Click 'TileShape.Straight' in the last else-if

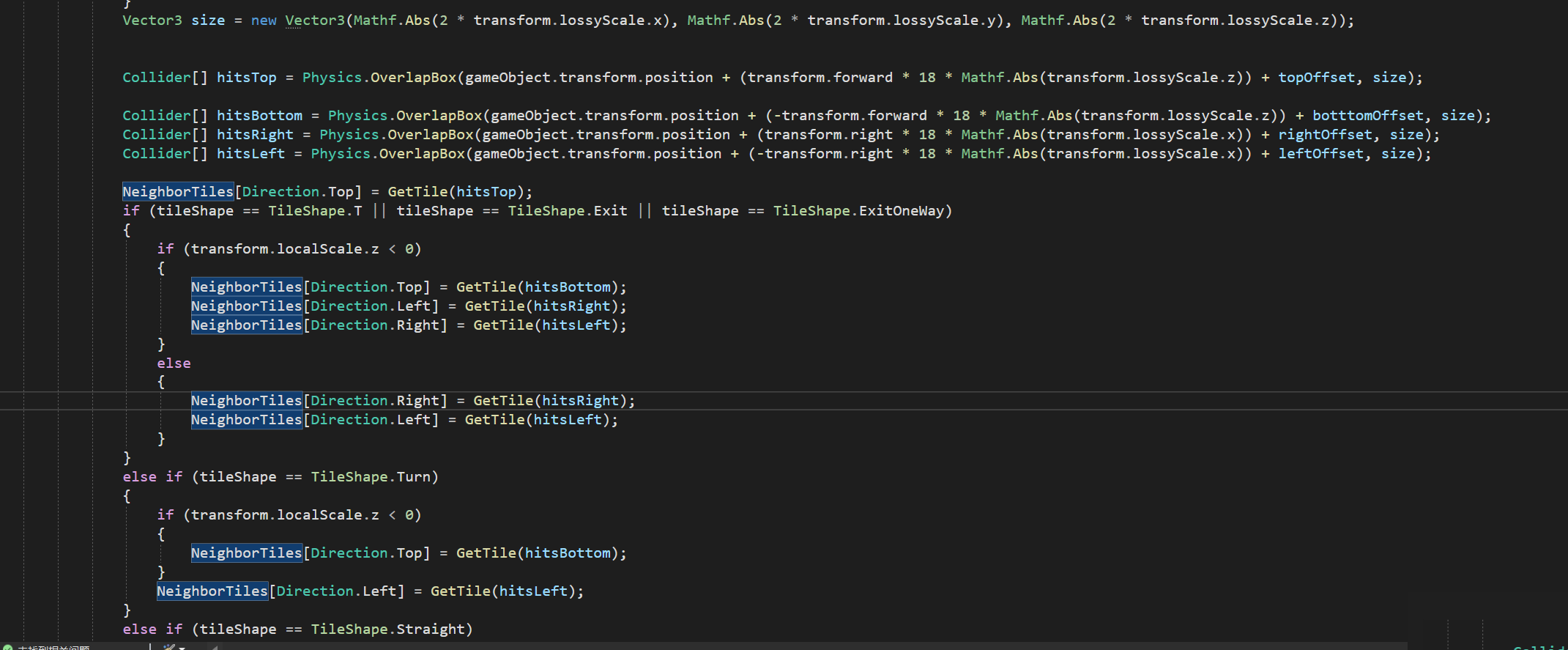pos(387,629)
